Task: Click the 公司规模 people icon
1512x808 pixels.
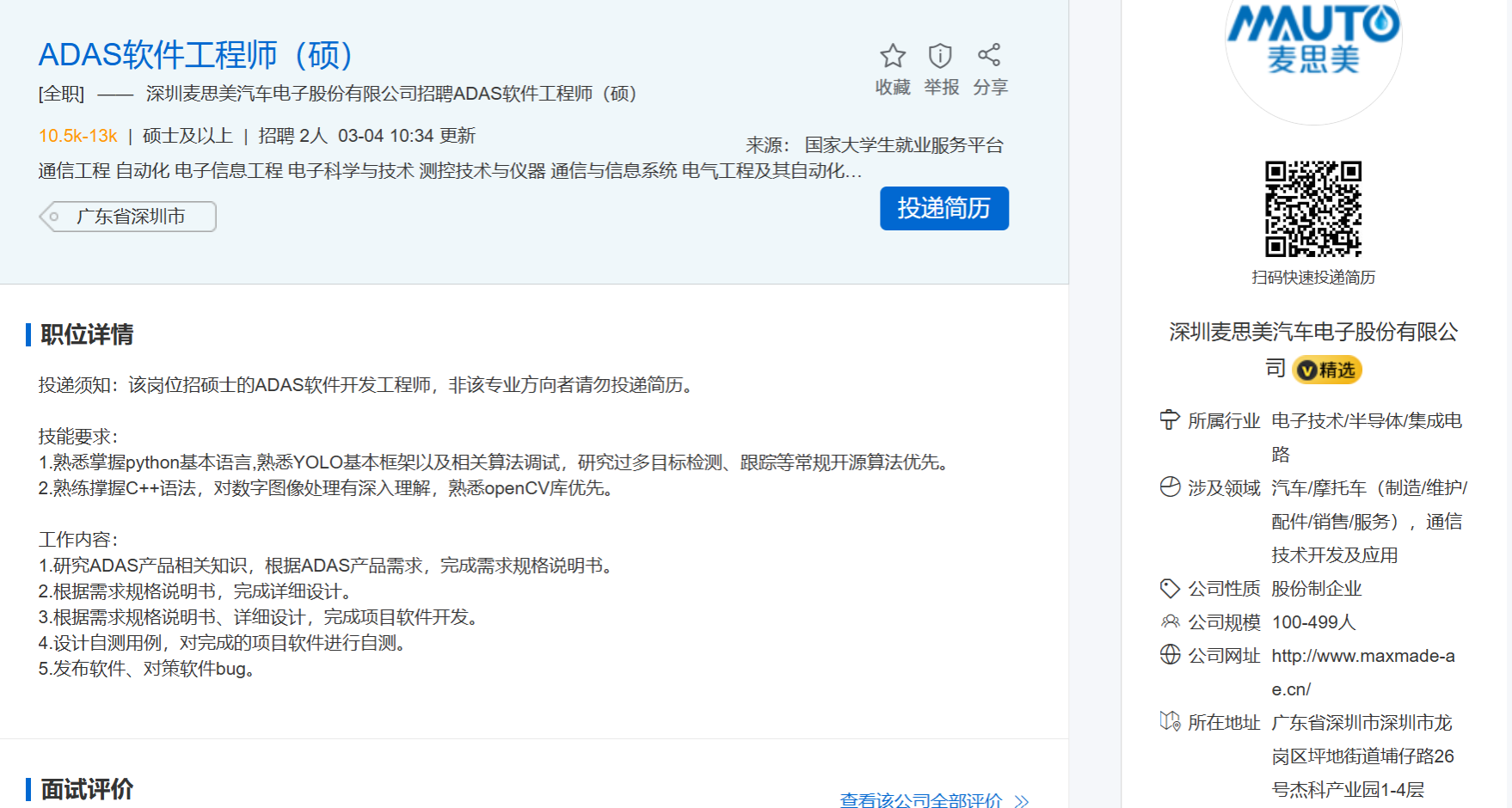Action: (x=1170, y=621)
